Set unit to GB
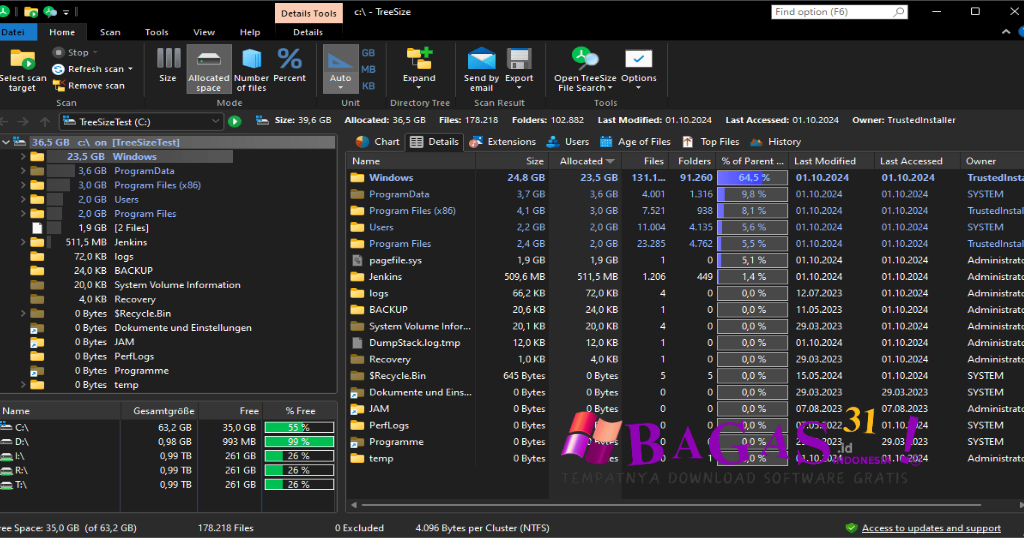Screen dimensions: 1024x538 (x=368, y=53)
